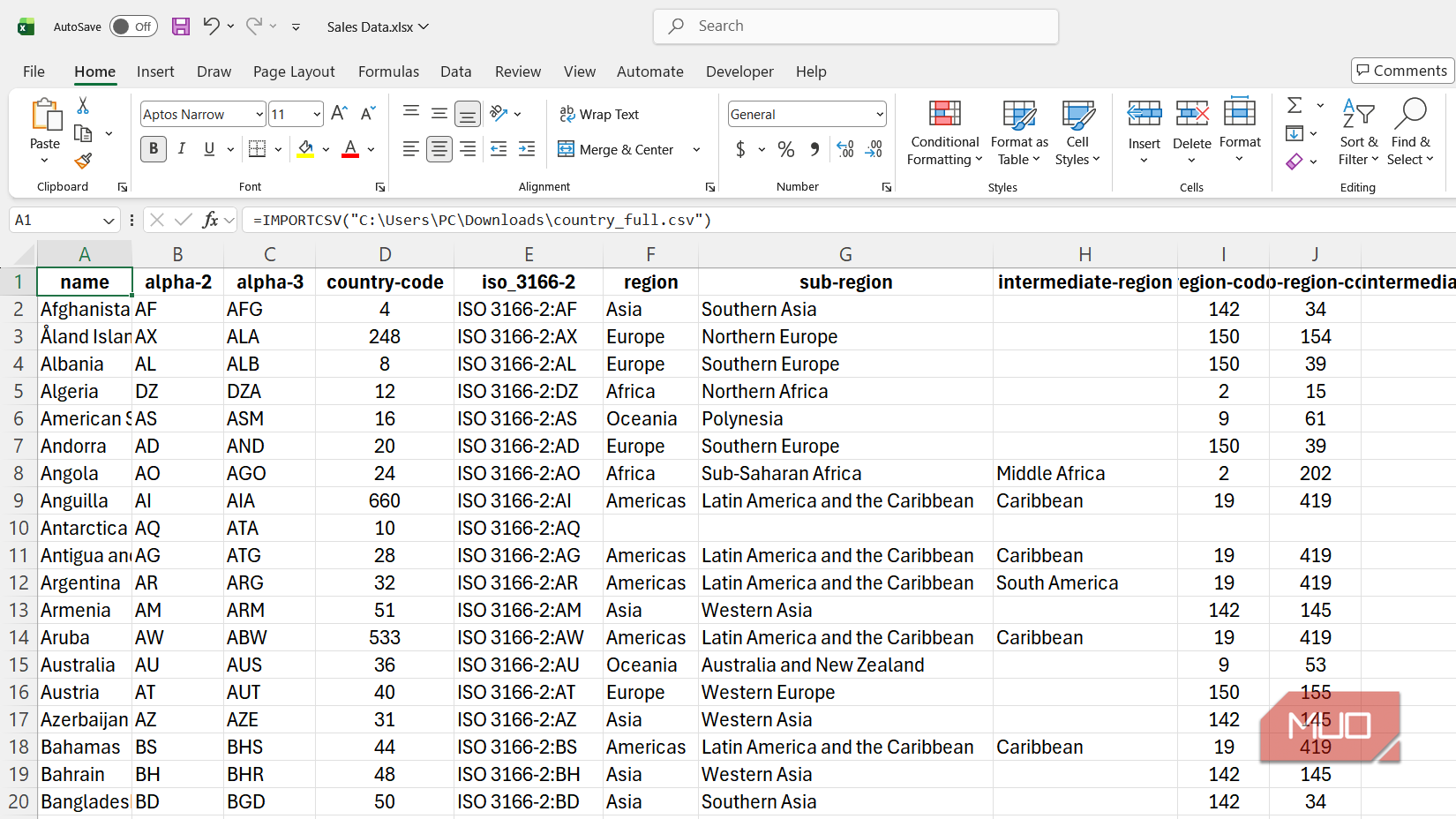Apply middle align icon
This screenshot has width=1456, height=819.
(x=439, y=114)
